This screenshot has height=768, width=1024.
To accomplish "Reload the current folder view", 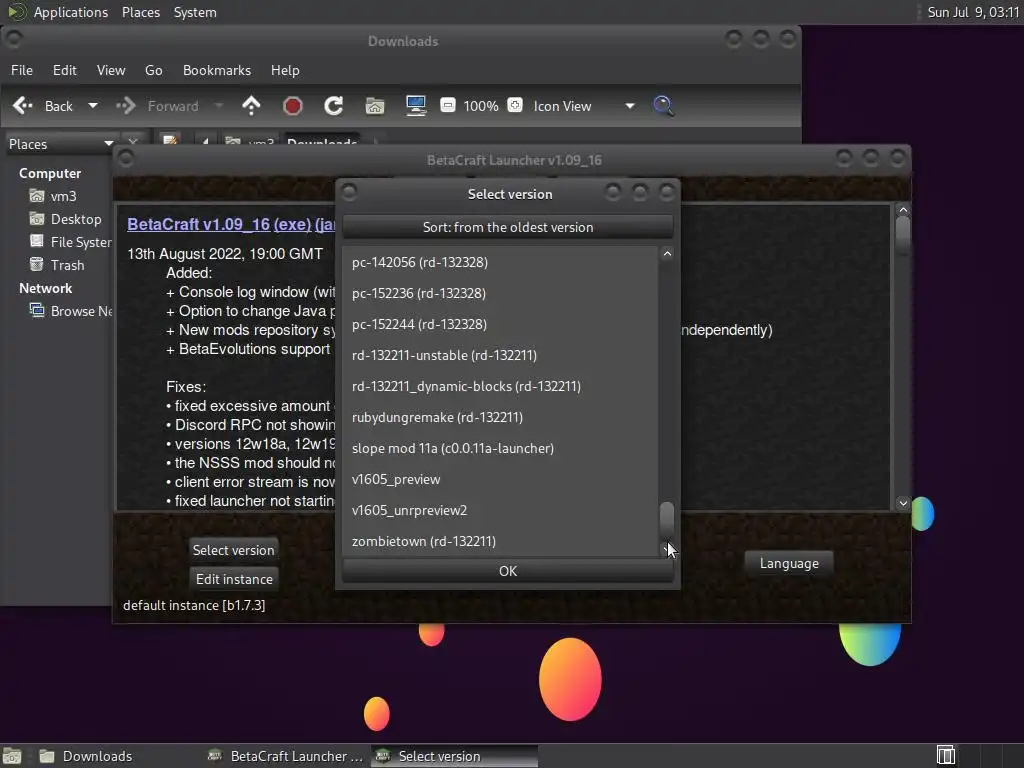I will point(334,106).
